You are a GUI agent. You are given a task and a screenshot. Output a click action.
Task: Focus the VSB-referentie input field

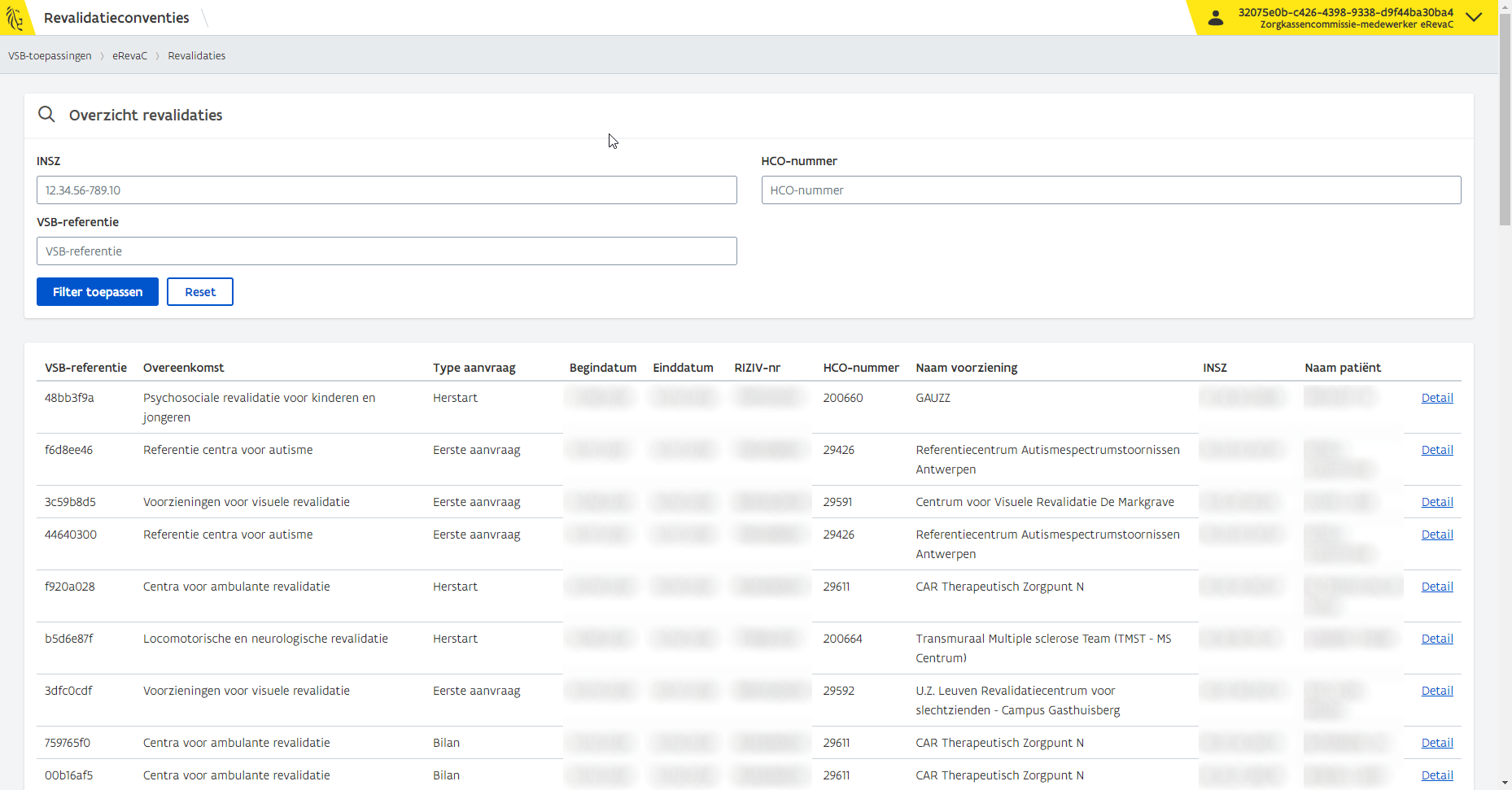tap(387, 251)
